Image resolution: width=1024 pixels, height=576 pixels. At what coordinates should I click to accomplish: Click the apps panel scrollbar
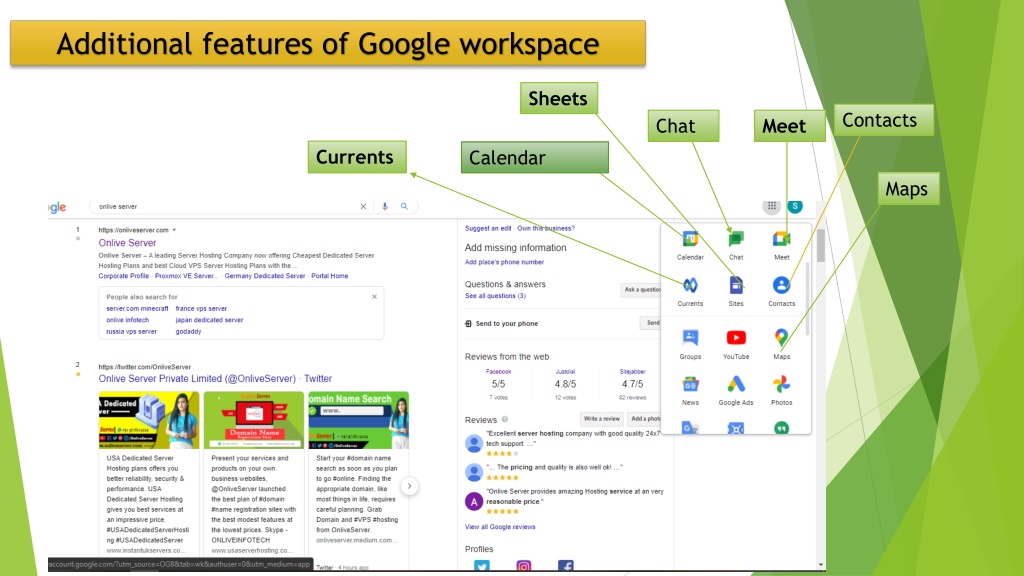808,298
